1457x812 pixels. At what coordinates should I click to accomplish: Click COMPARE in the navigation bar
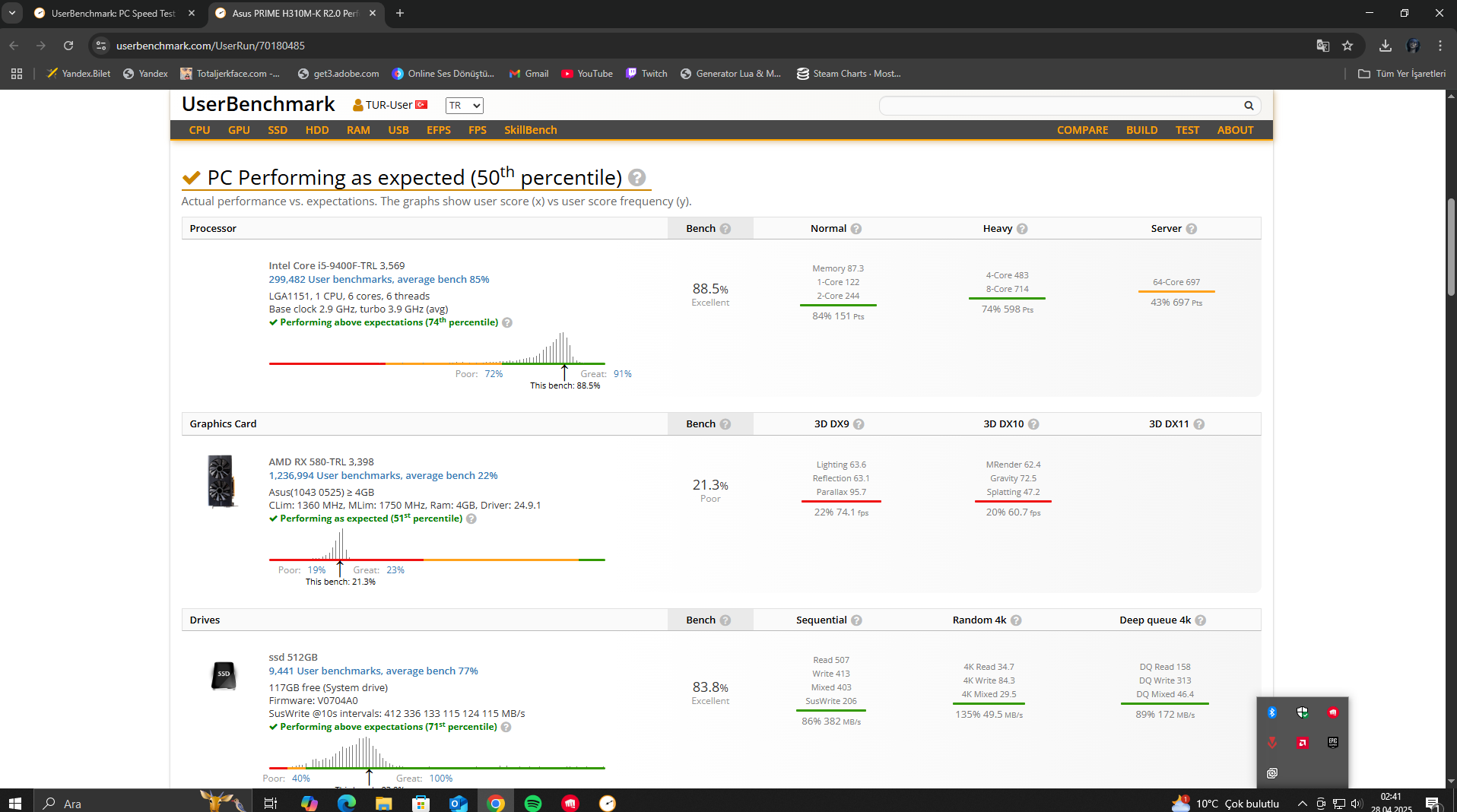click(1083, 130)
